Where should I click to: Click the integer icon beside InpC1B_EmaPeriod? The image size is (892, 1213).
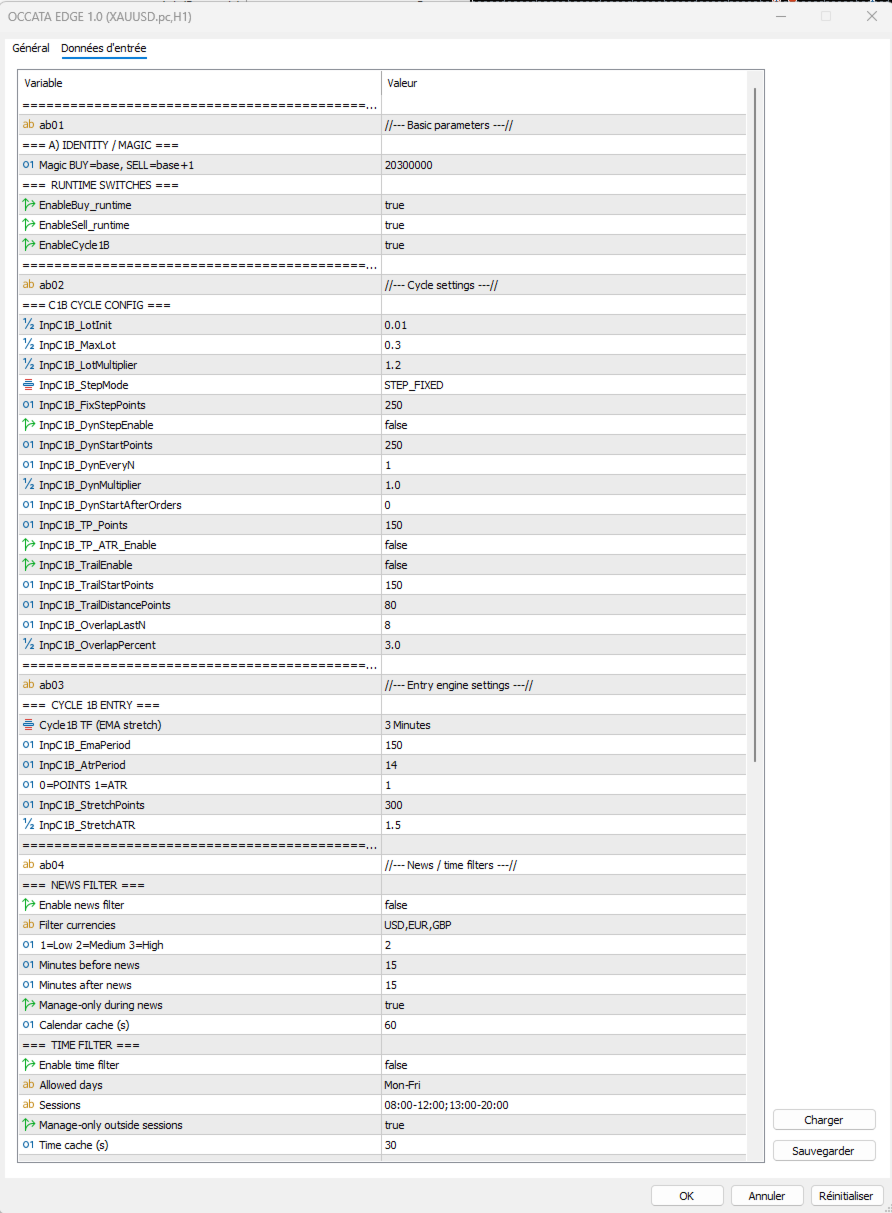pyautogui.click(x=28, y=745)
